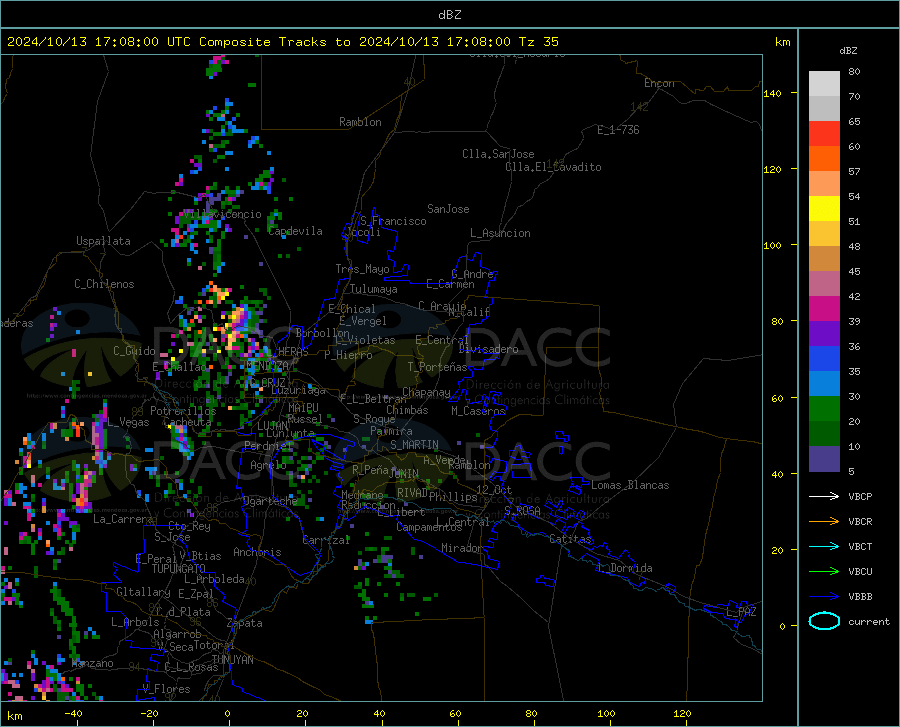Click the cyan 'current' ellipse icon
The height and width of the screenshot is (727, 900).
[x=824, y=621]
